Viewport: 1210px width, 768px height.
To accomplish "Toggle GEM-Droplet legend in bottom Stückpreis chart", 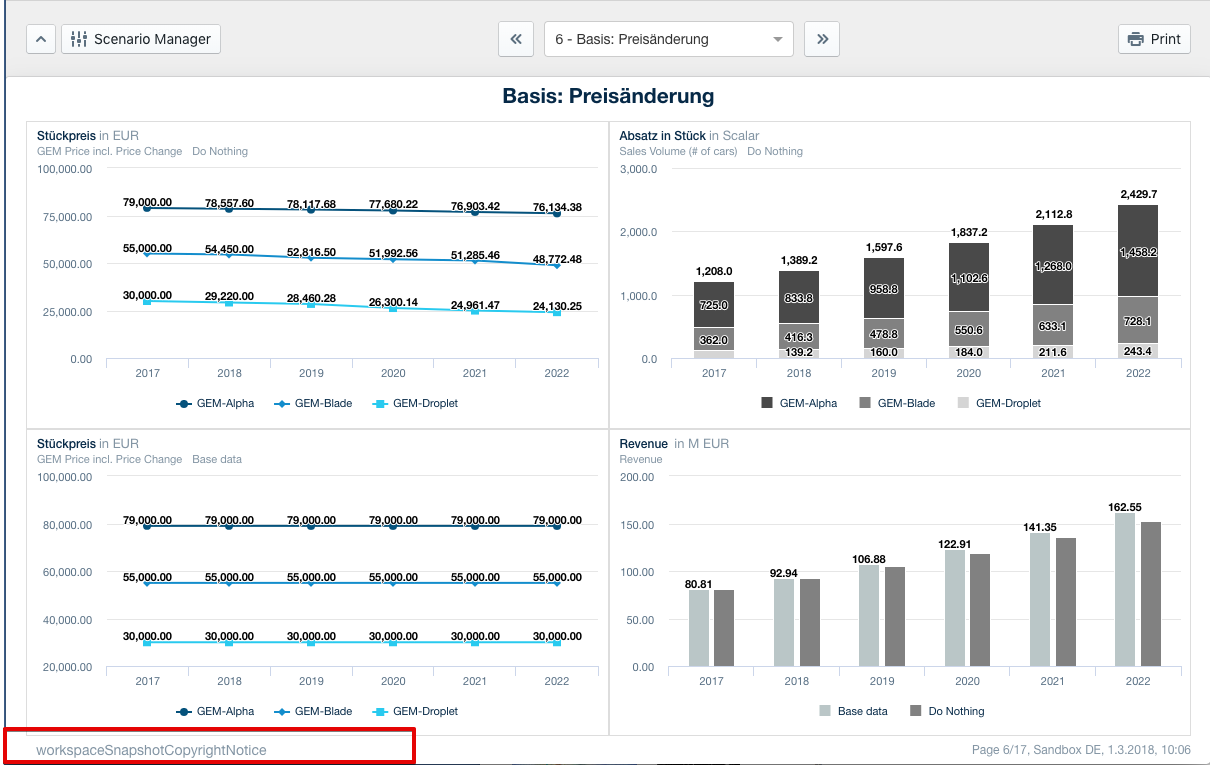I will click(x=415, y=711).
